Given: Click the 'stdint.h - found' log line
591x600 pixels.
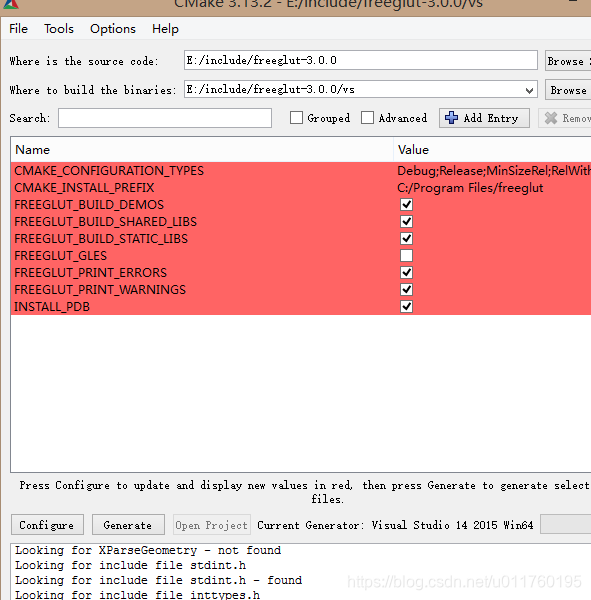Looking at the screenshot, I should [x=158, y=580].
